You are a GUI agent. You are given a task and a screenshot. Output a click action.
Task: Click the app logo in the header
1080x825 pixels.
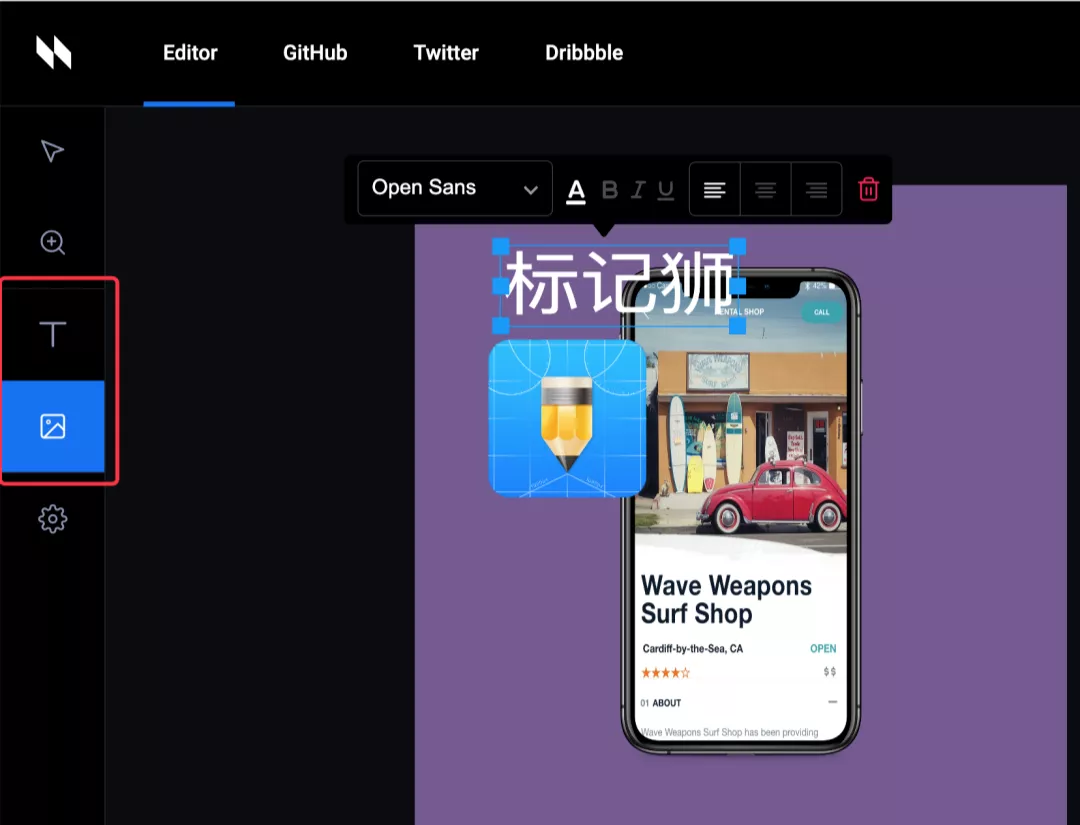tap(54, 53)
